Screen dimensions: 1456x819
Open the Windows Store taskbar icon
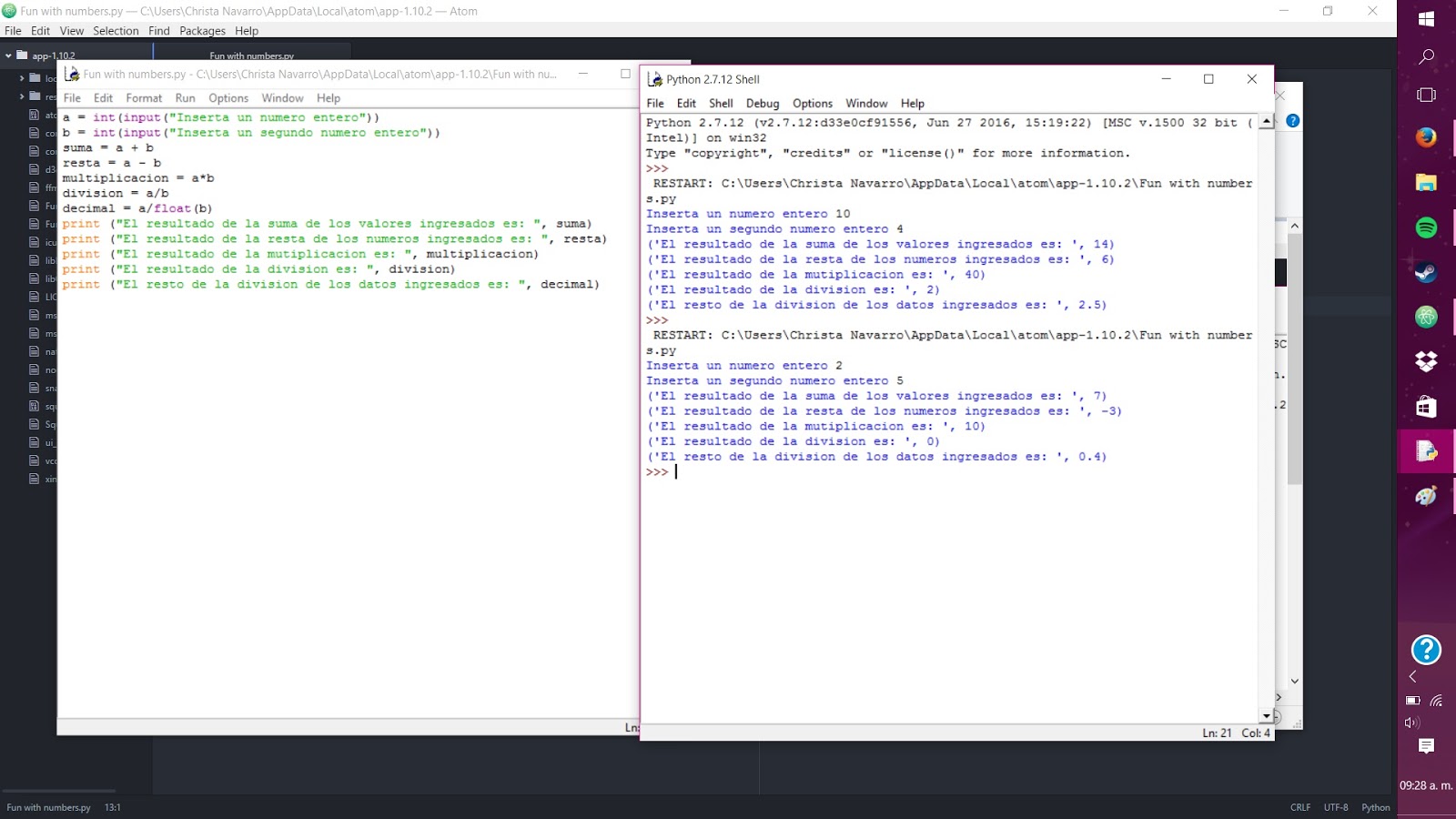[1426, 406]
